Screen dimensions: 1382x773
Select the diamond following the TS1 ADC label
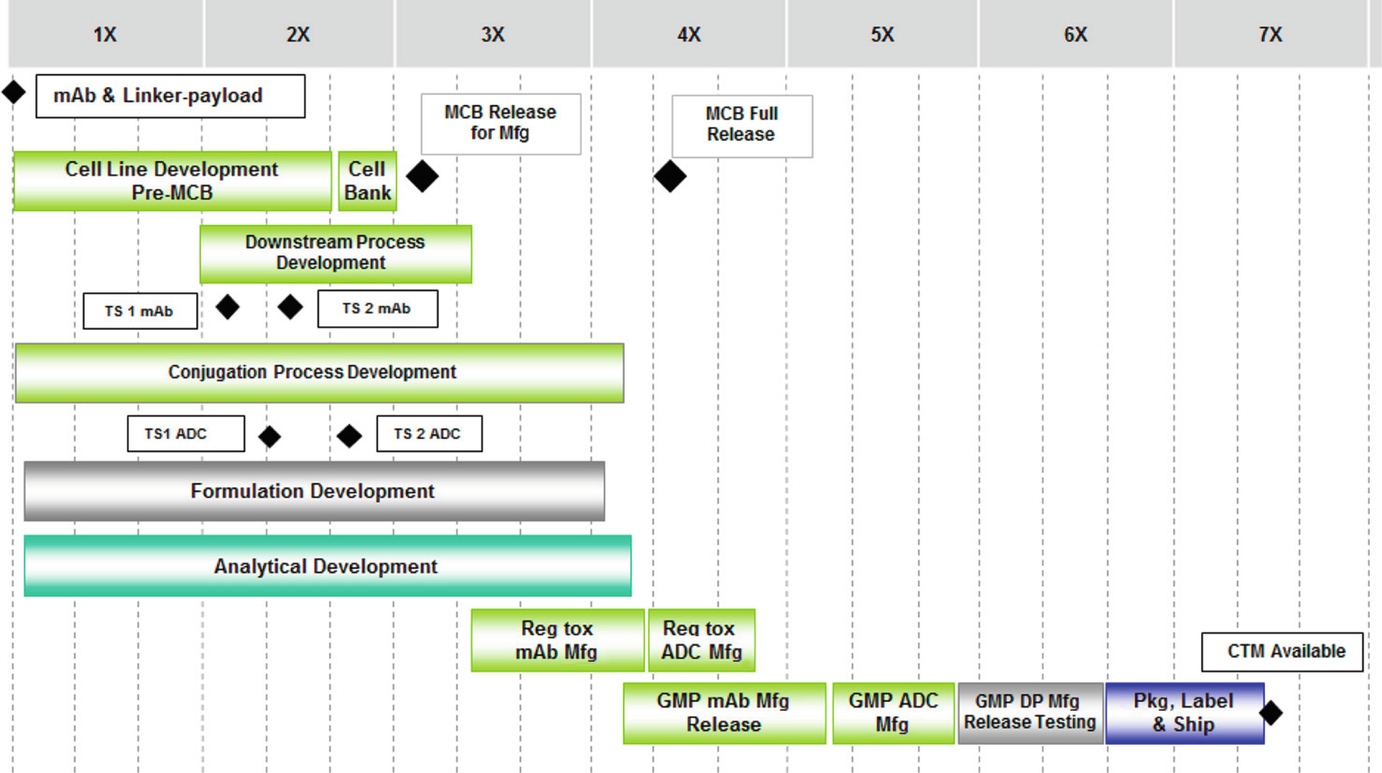269,435
